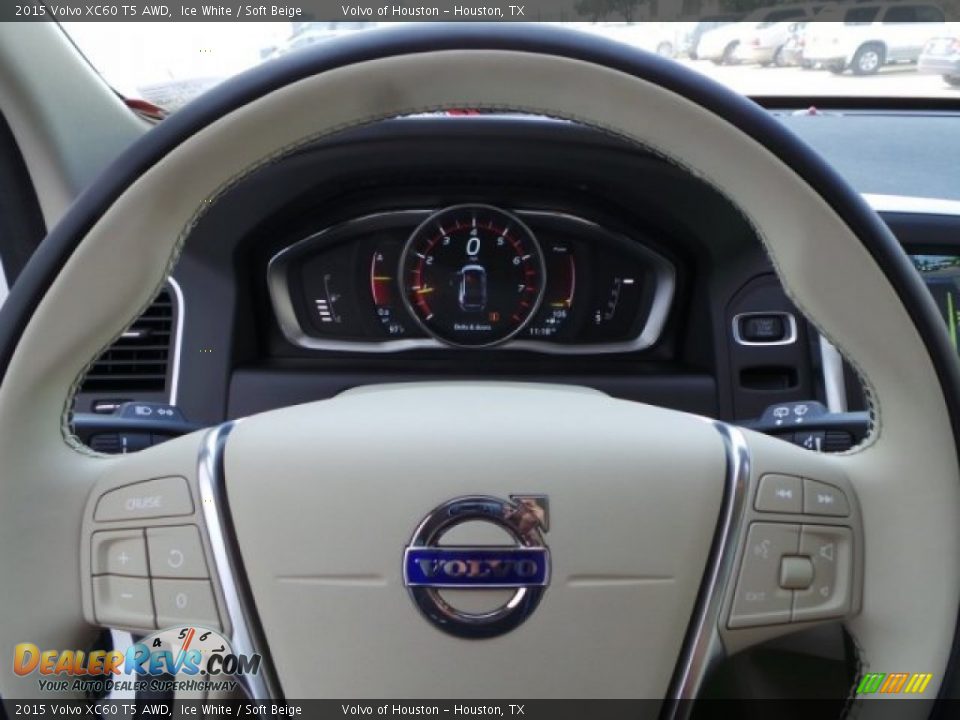960x720 pixels.
Task: Open the menu with the center thumbwheel button
Action: click(796, 570)
